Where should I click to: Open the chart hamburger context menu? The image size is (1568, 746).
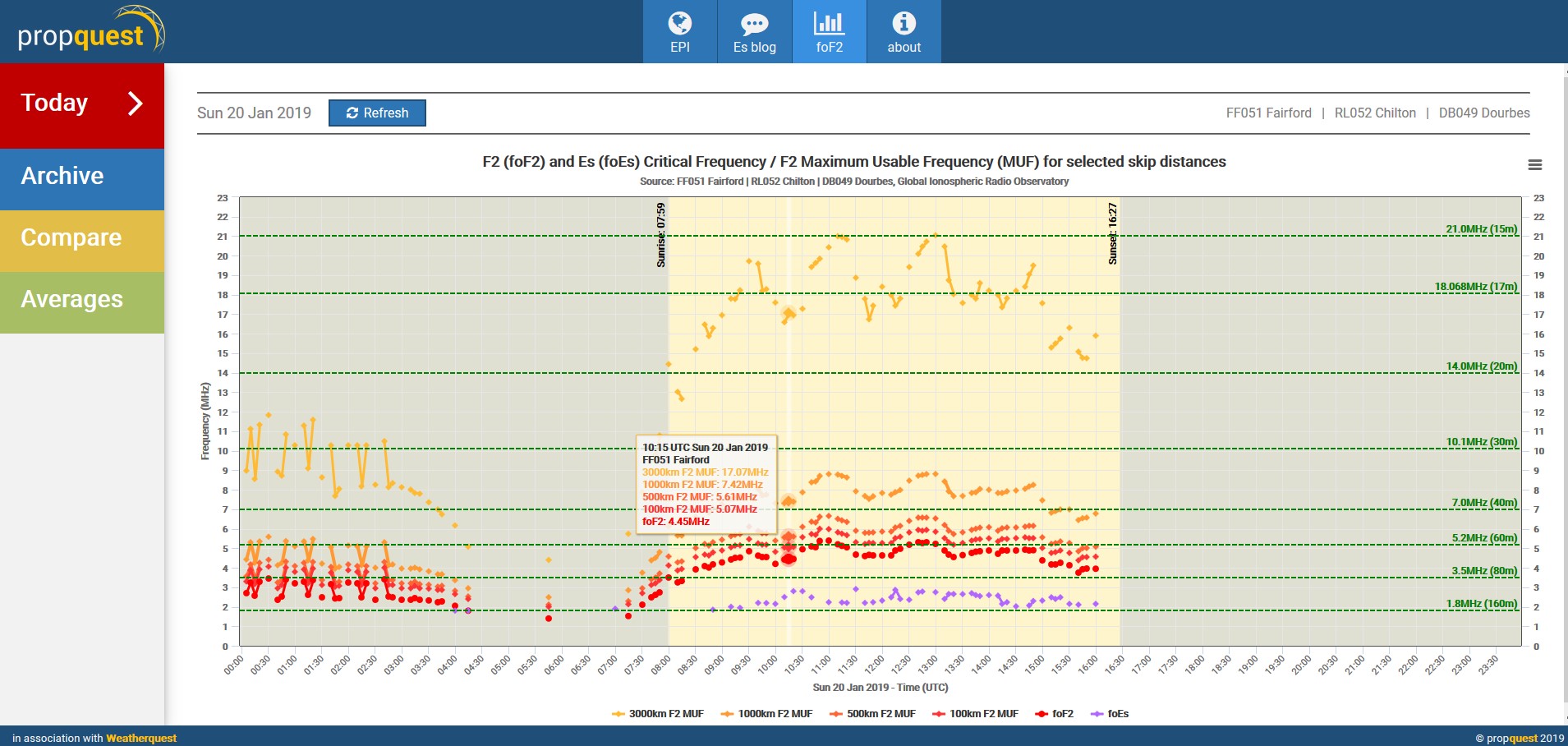coord(1534,165)
